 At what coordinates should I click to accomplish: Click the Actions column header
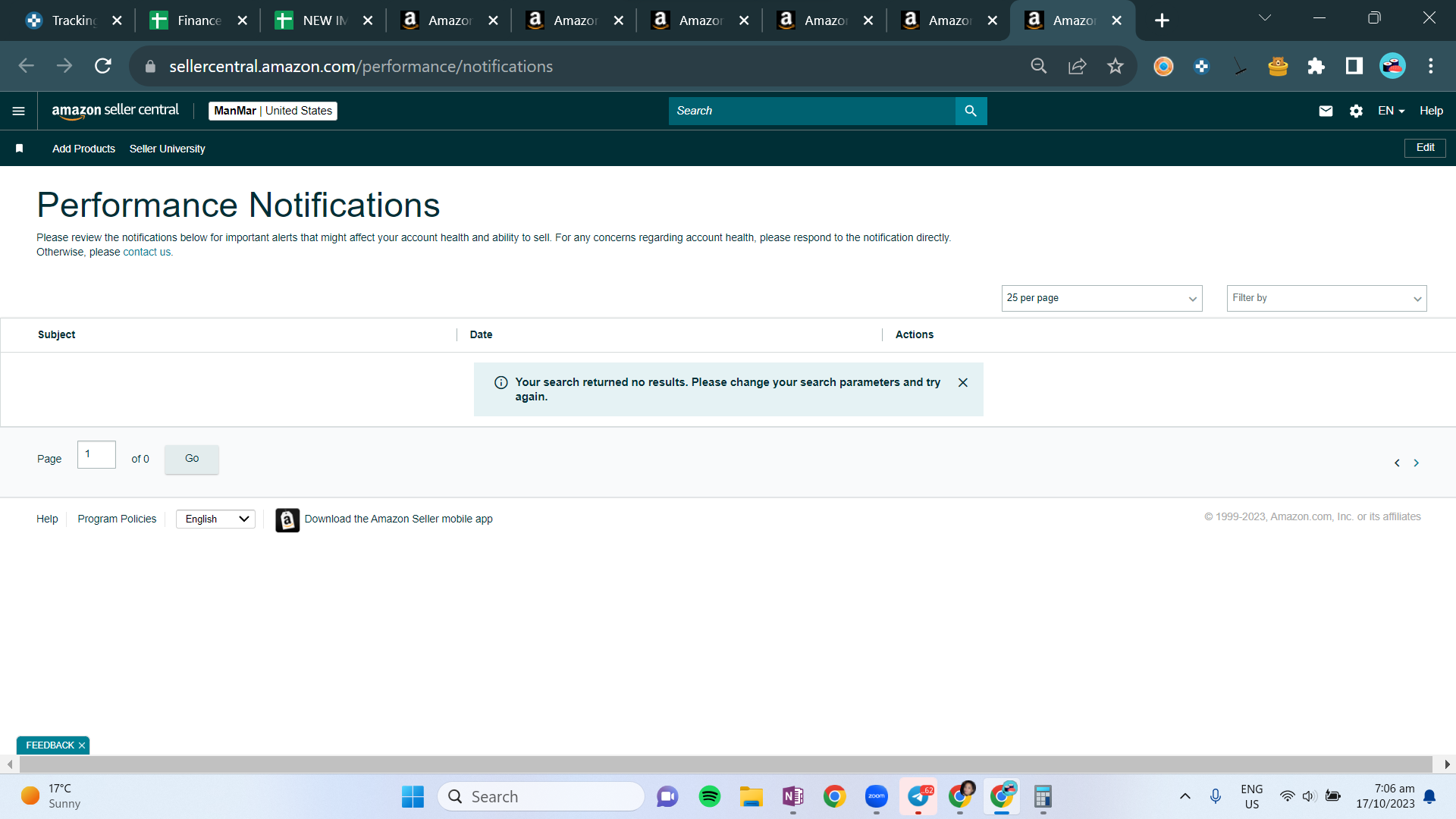click(x=914, y=334)
